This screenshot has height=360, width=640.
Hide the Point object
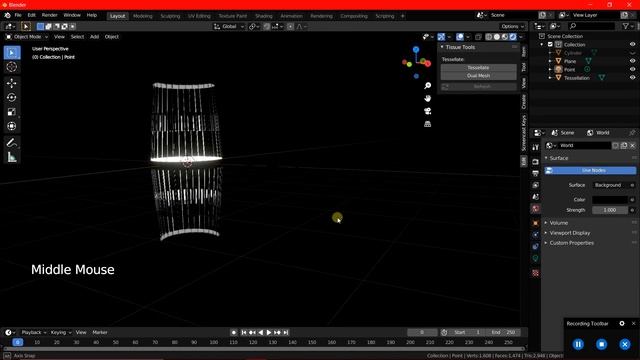(x=632, y=69)
